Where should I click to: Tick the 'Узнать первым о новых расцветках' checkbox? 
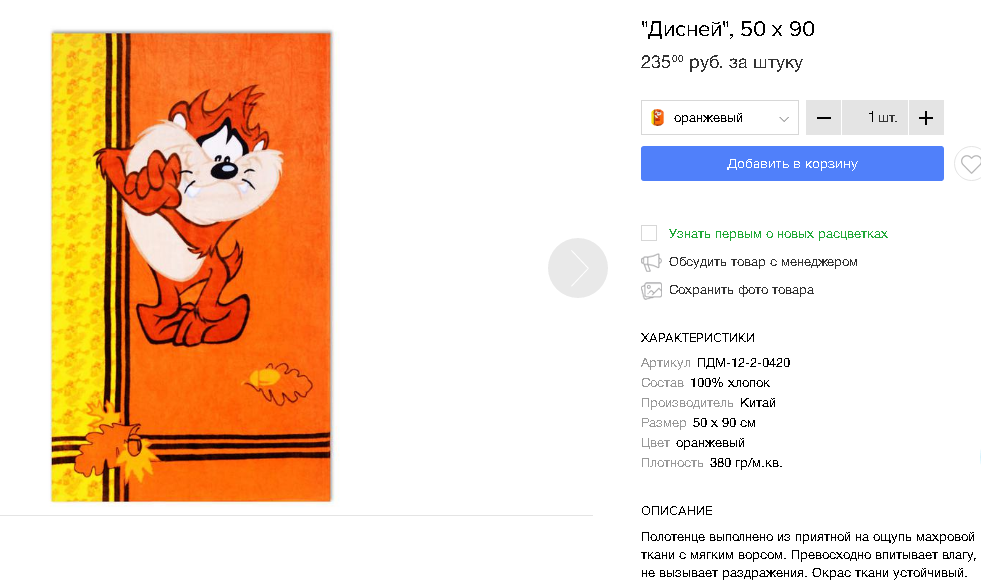(x=649, y=233)
